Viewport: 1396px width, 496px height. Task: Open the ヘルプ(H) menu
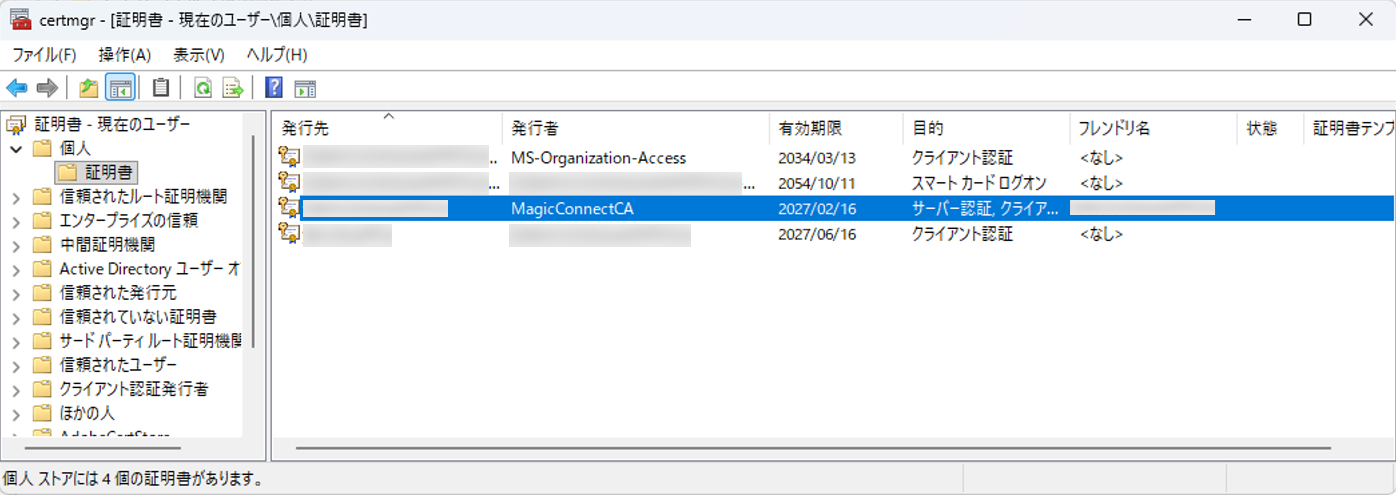(276, 55)
